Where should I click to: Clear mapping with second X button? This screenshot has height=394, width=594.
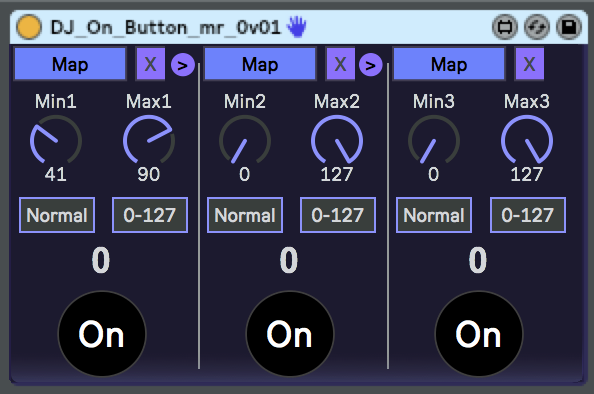[340, 64]
